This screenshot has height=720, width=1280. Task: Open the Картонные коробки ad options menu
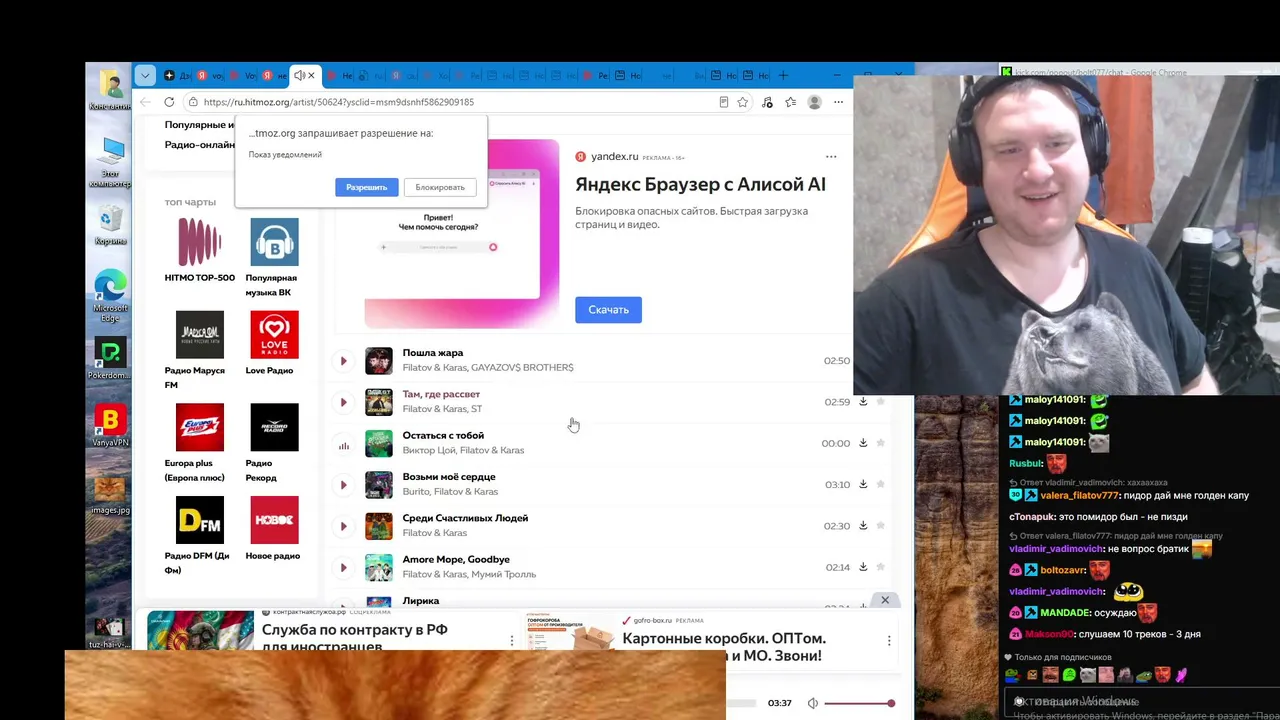point(889,641)
